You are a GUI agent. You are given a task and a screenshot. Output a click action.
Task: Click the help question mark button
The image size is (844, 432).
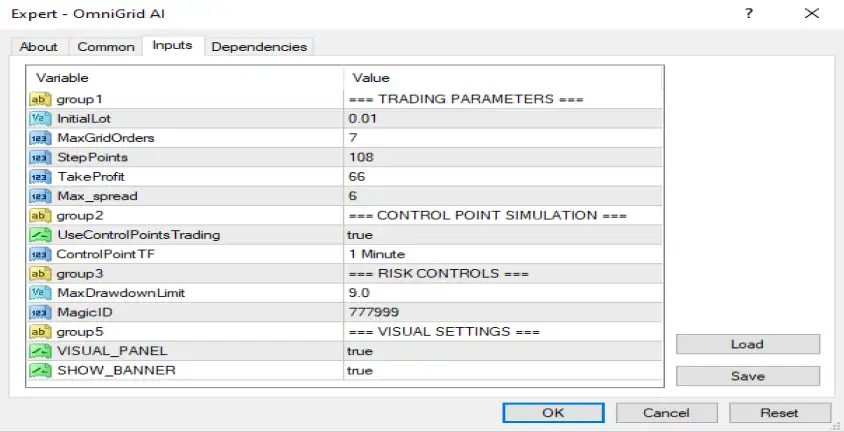tap(748, 15)
